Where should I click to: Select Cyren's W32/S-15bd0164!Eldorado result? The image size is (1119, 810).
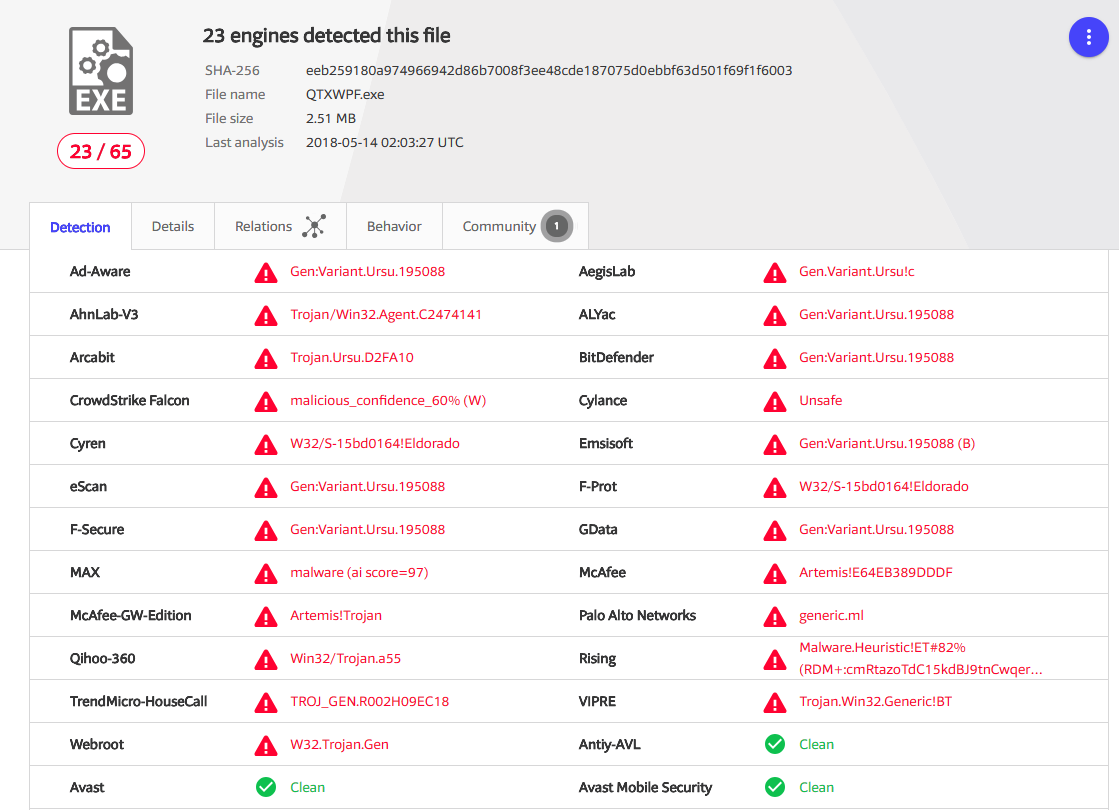point(375,443)
